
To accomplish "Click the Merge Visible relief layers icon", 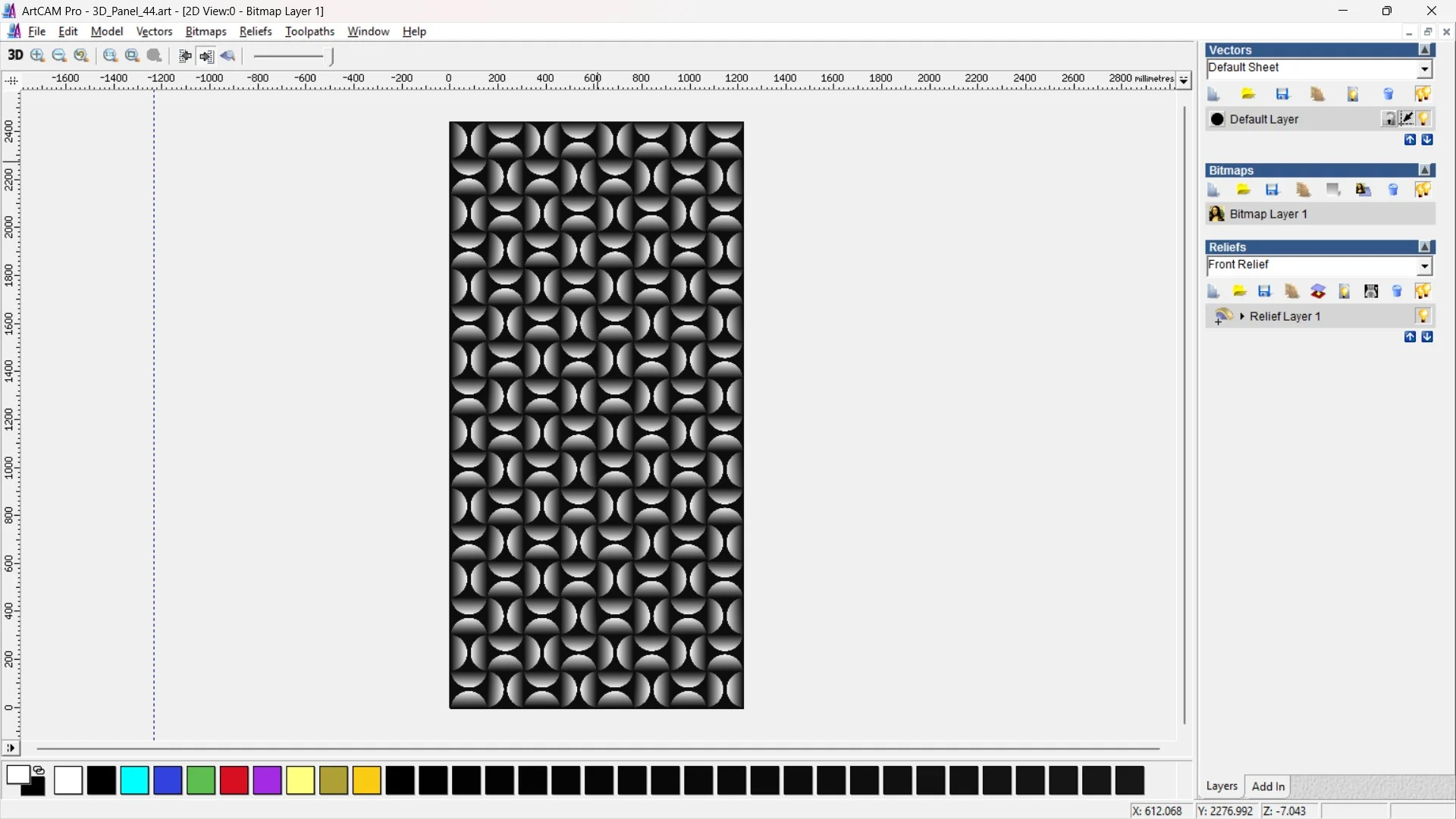I will pos(1318,291).
